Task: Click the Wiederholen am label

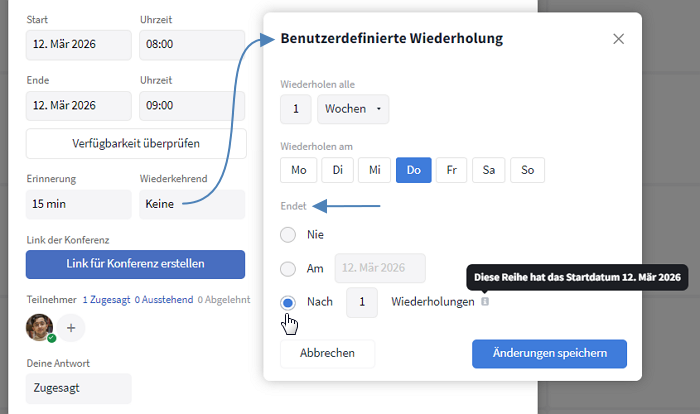Action: coord(317,146)
